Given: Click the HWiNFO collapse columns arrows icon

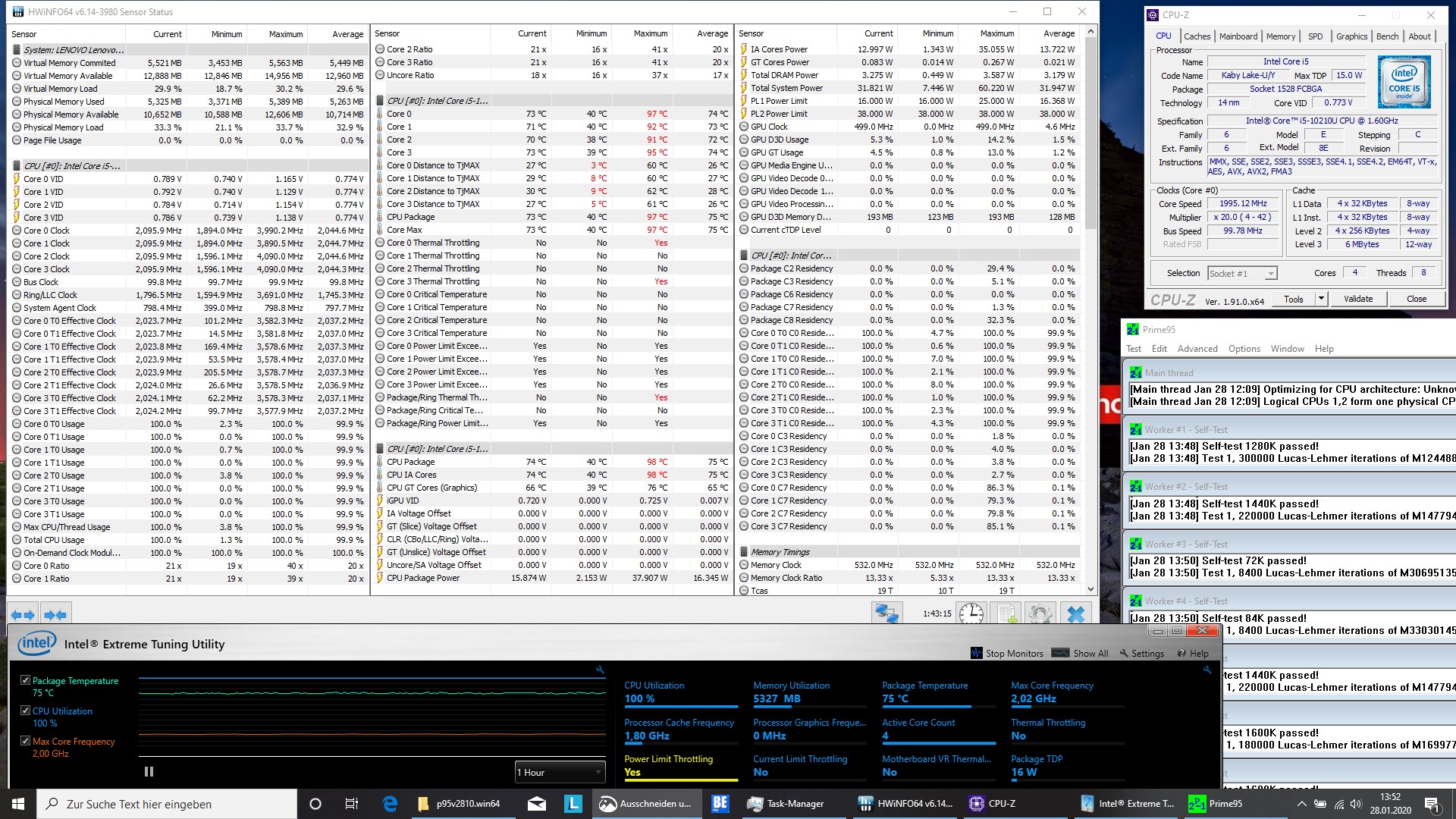Looking at the screenshot, I should [55, 614].
